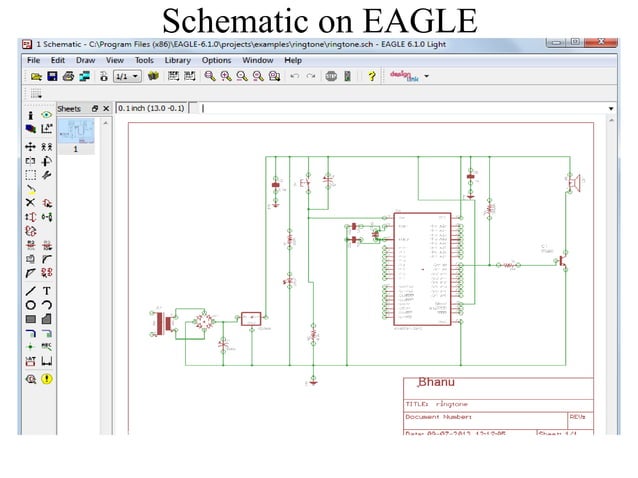Viewport: 638px width, 478px height.
Task: Select the Mark tool
Action: point(47,129)
